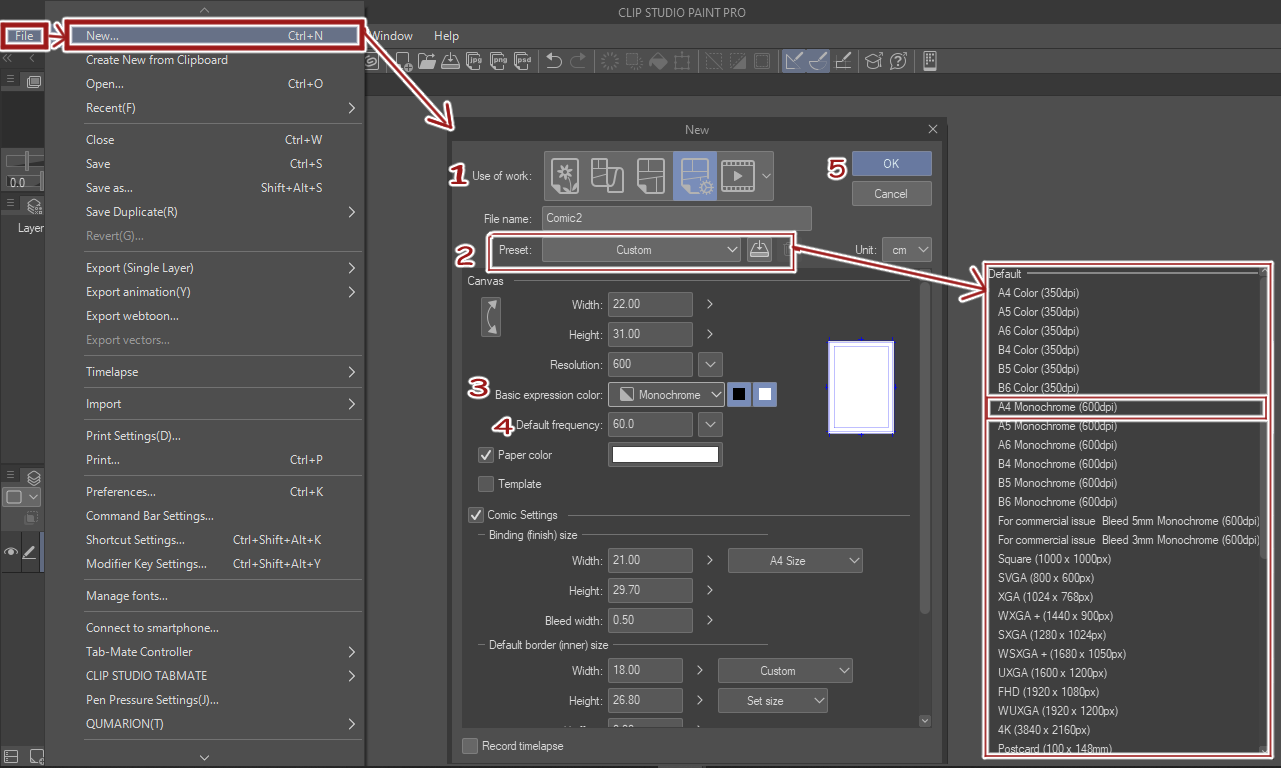Open the Basic expression color dropdown
The width and height of the screenshot is (1281, 768).
point(666,395)
